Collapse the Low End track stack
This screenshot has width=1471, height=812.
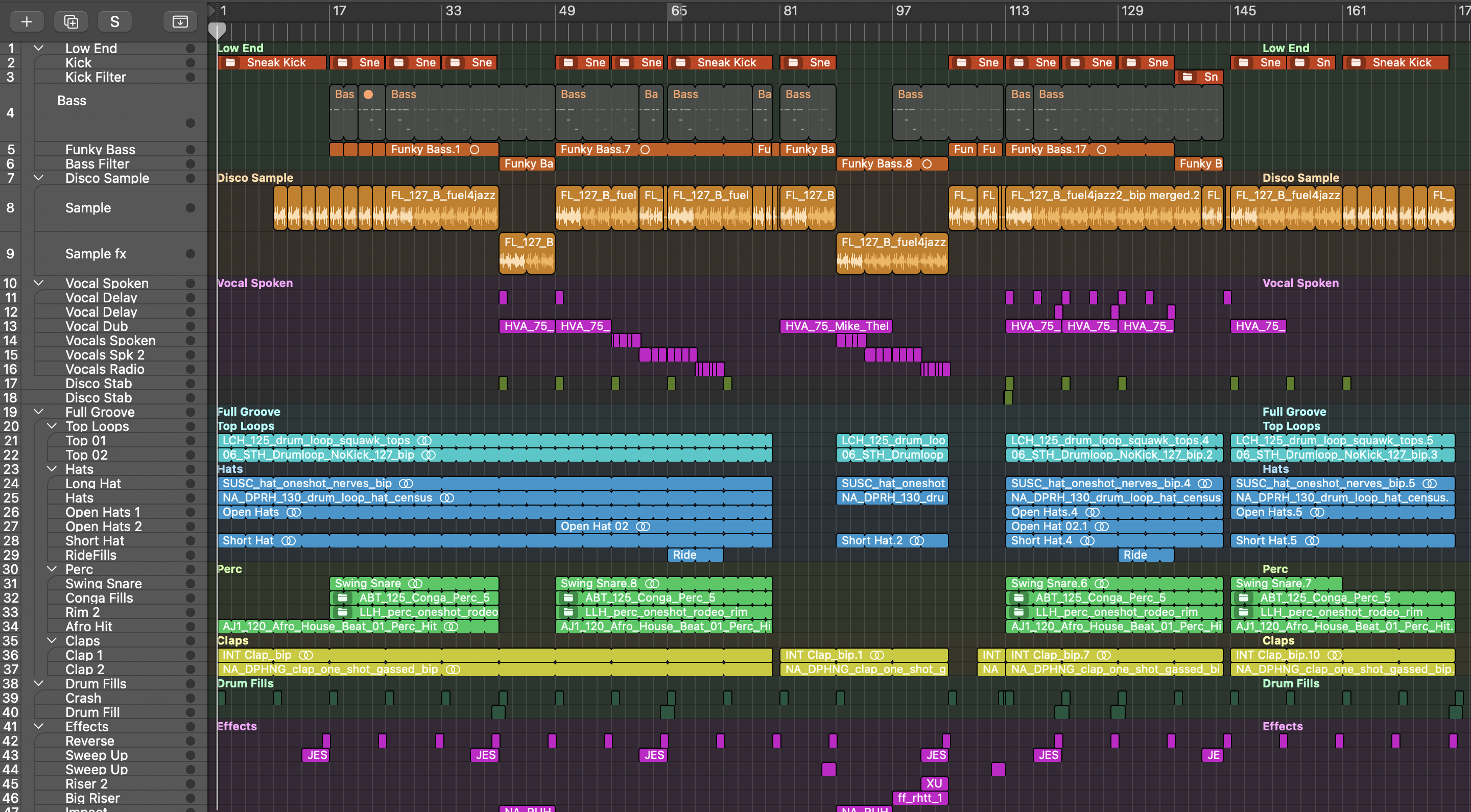[x=39, y=49]
